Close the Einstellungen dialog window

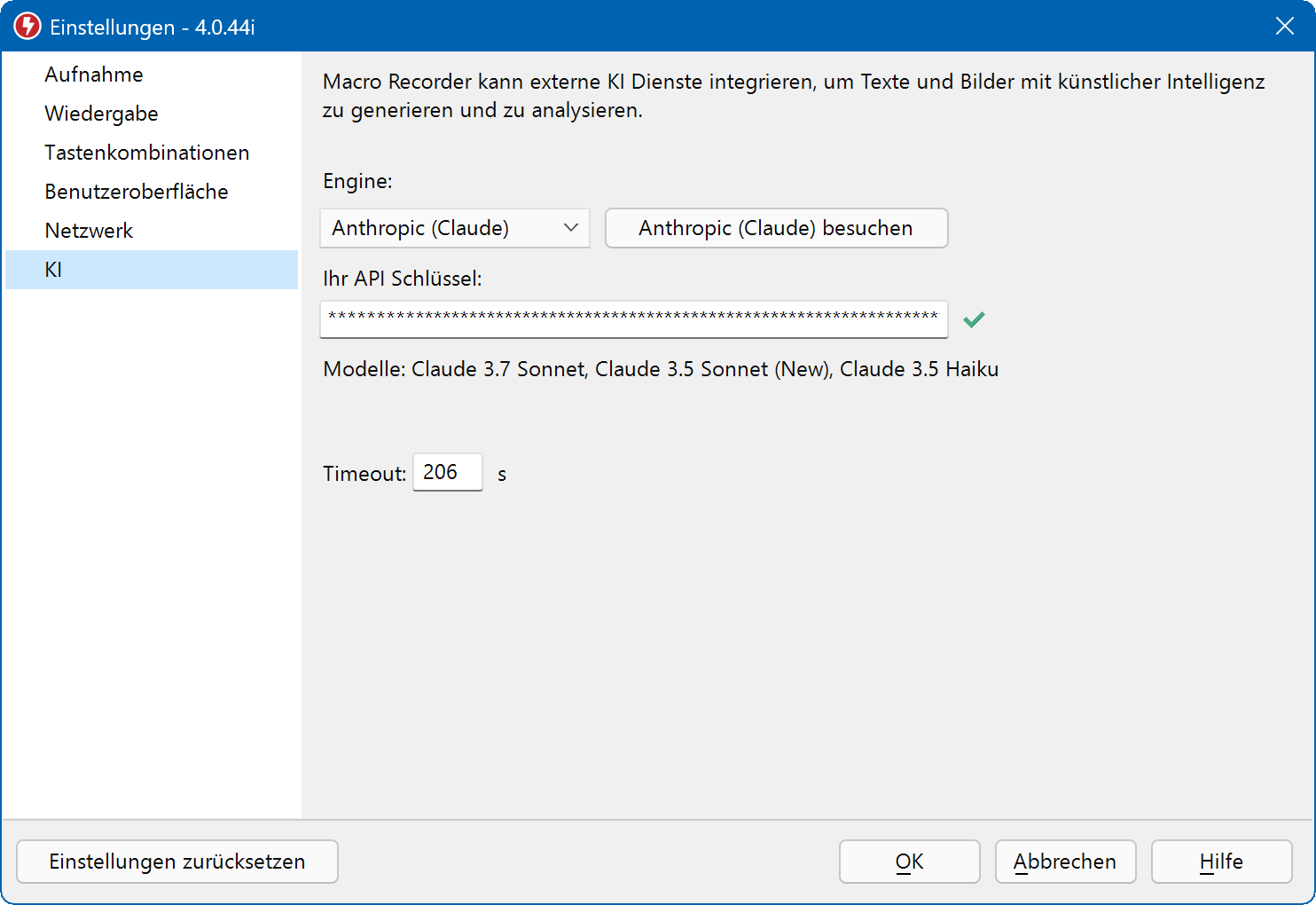click(x=1284, y=26)
